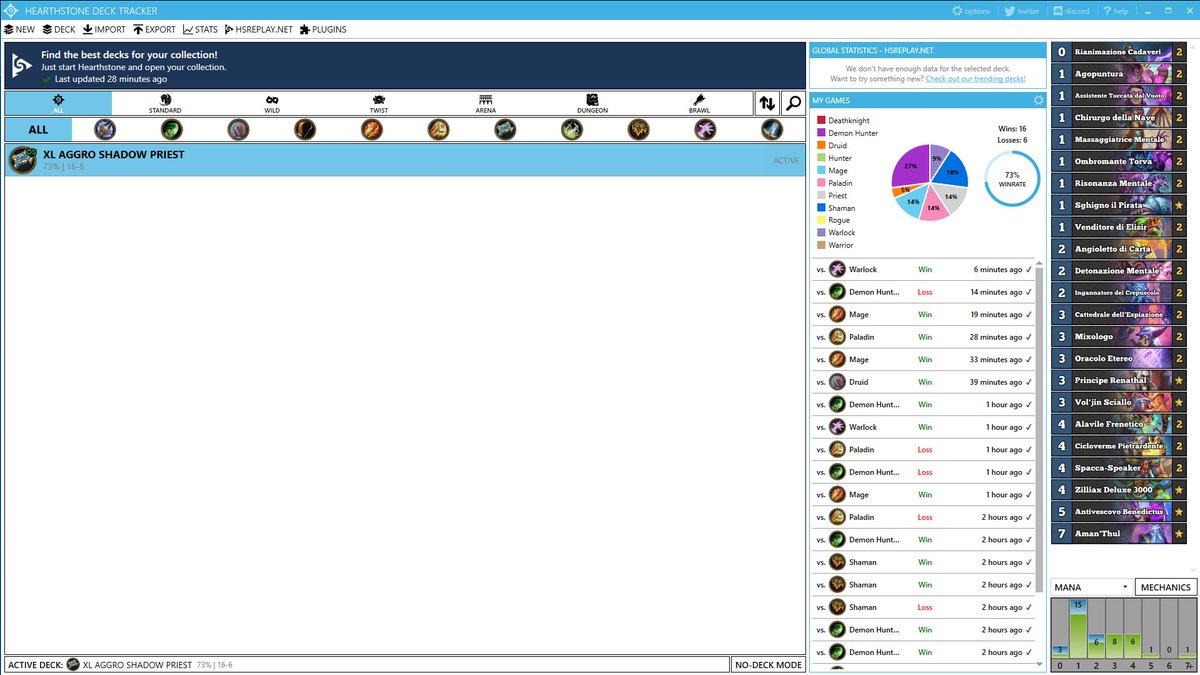Open the DECK menu
Image resolution: width=1200 pixels, height=675 pixels.
pos(59,29)
